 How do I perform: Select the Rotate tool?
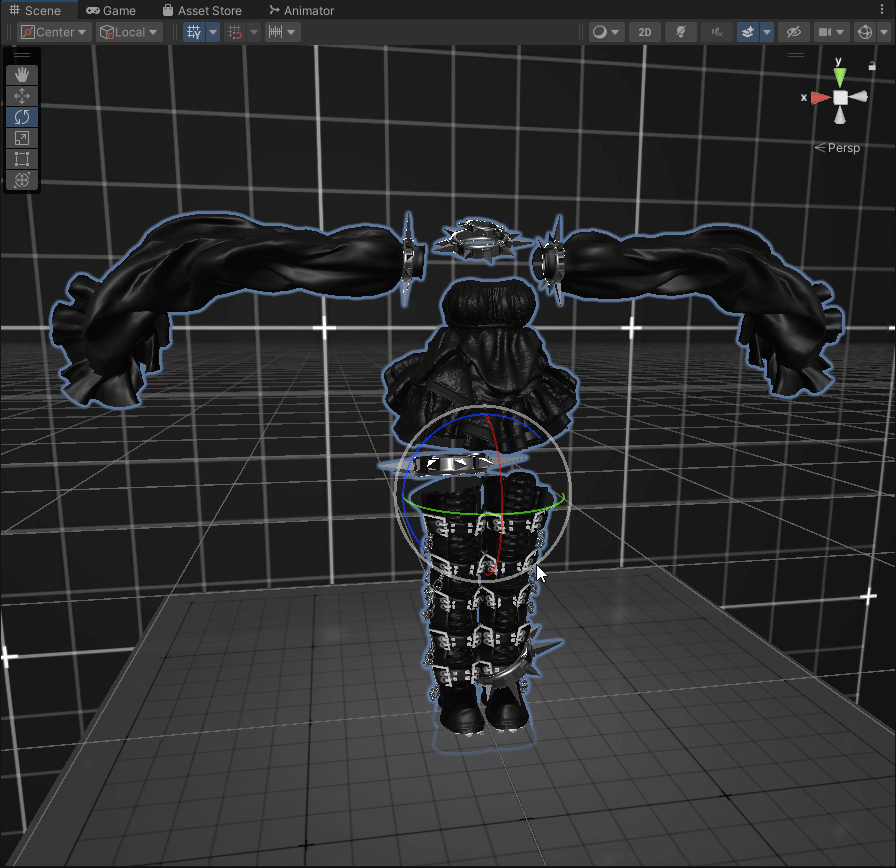[21, 117]
